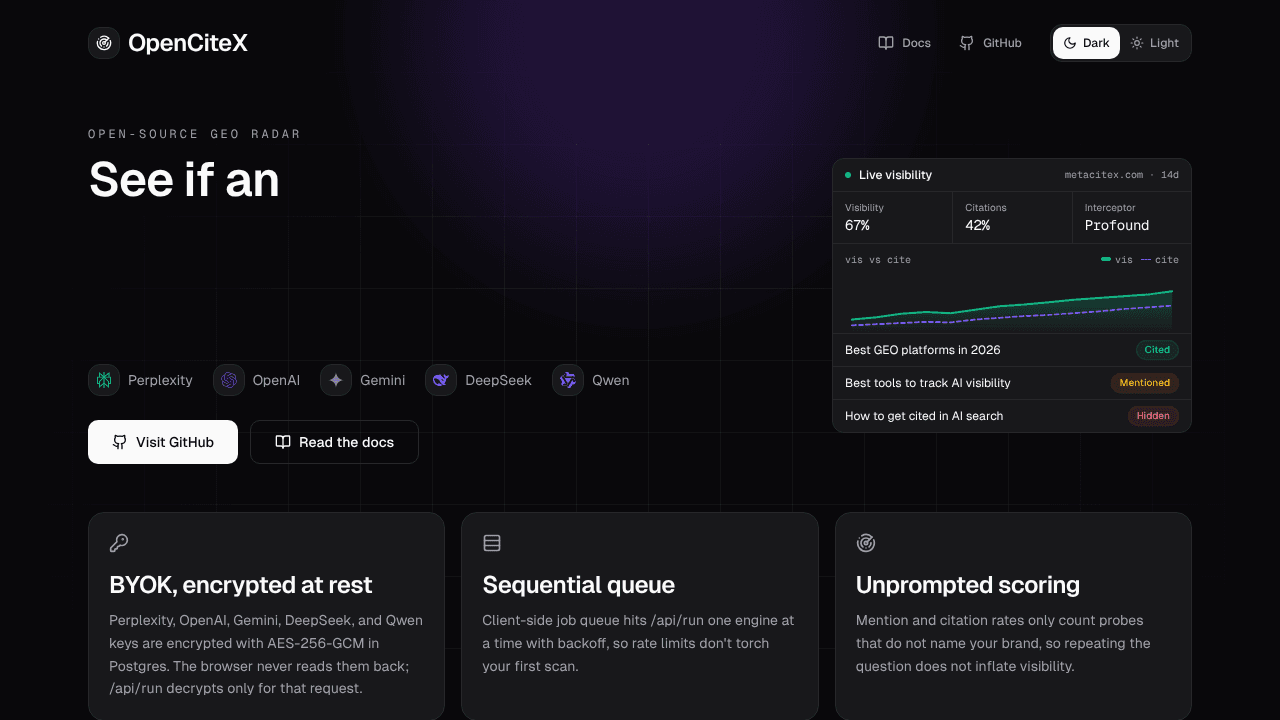Switch to Light theme
The image size is (1280, 720).
click(x=1155, y=43)
